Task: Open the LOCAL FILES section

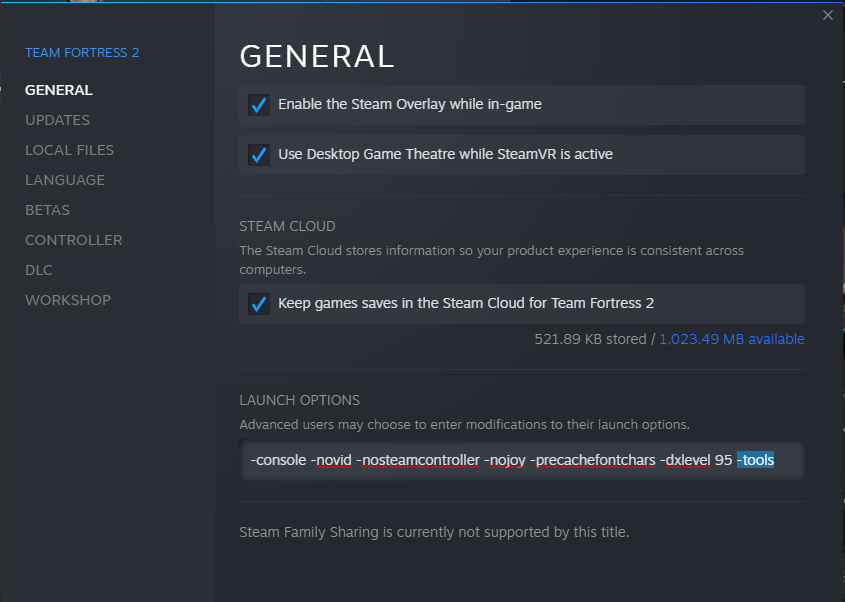Action: (x=69, y=150)
